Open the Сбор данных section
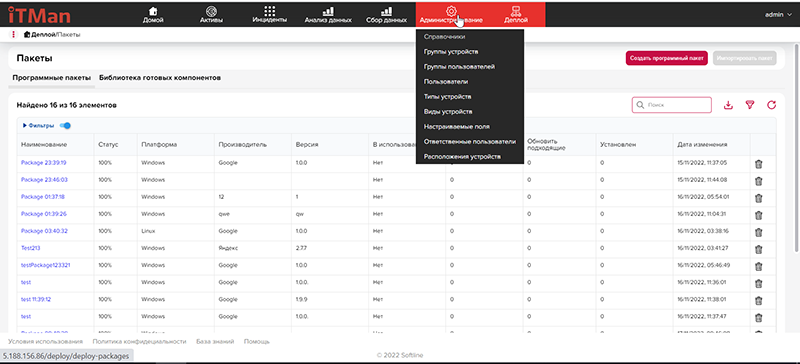The image size is (800, 364). 386,15
